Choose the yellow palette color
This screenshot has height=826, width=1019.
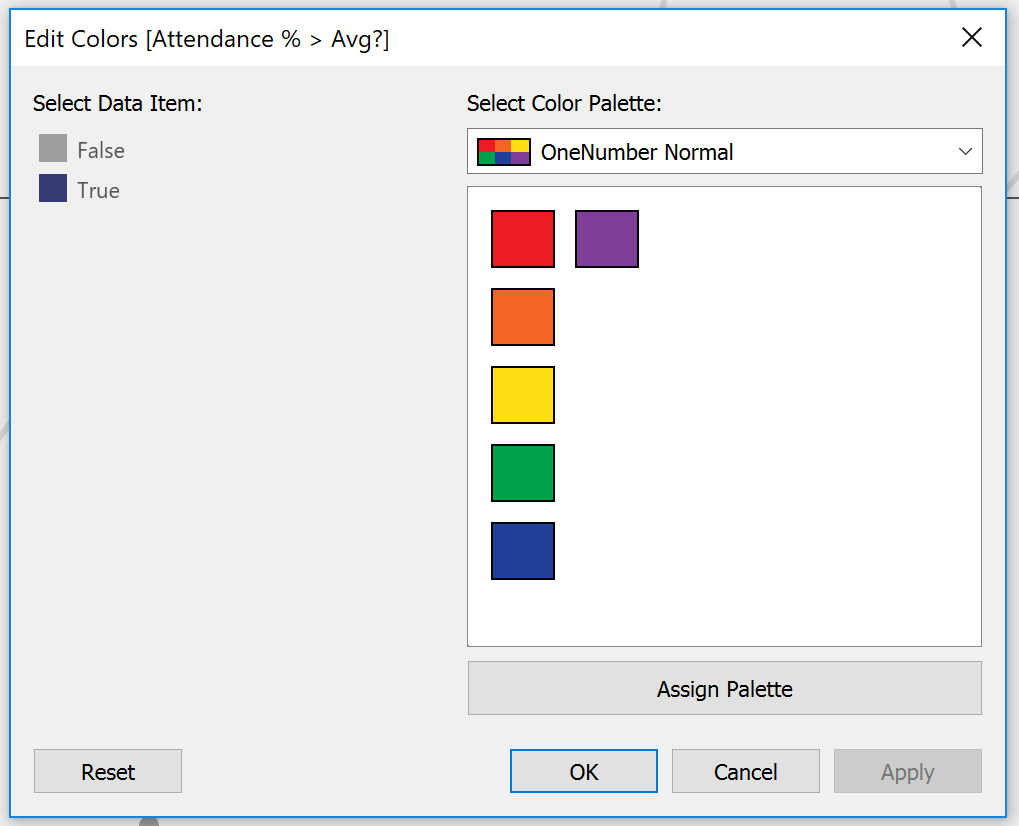pos(522,394)
